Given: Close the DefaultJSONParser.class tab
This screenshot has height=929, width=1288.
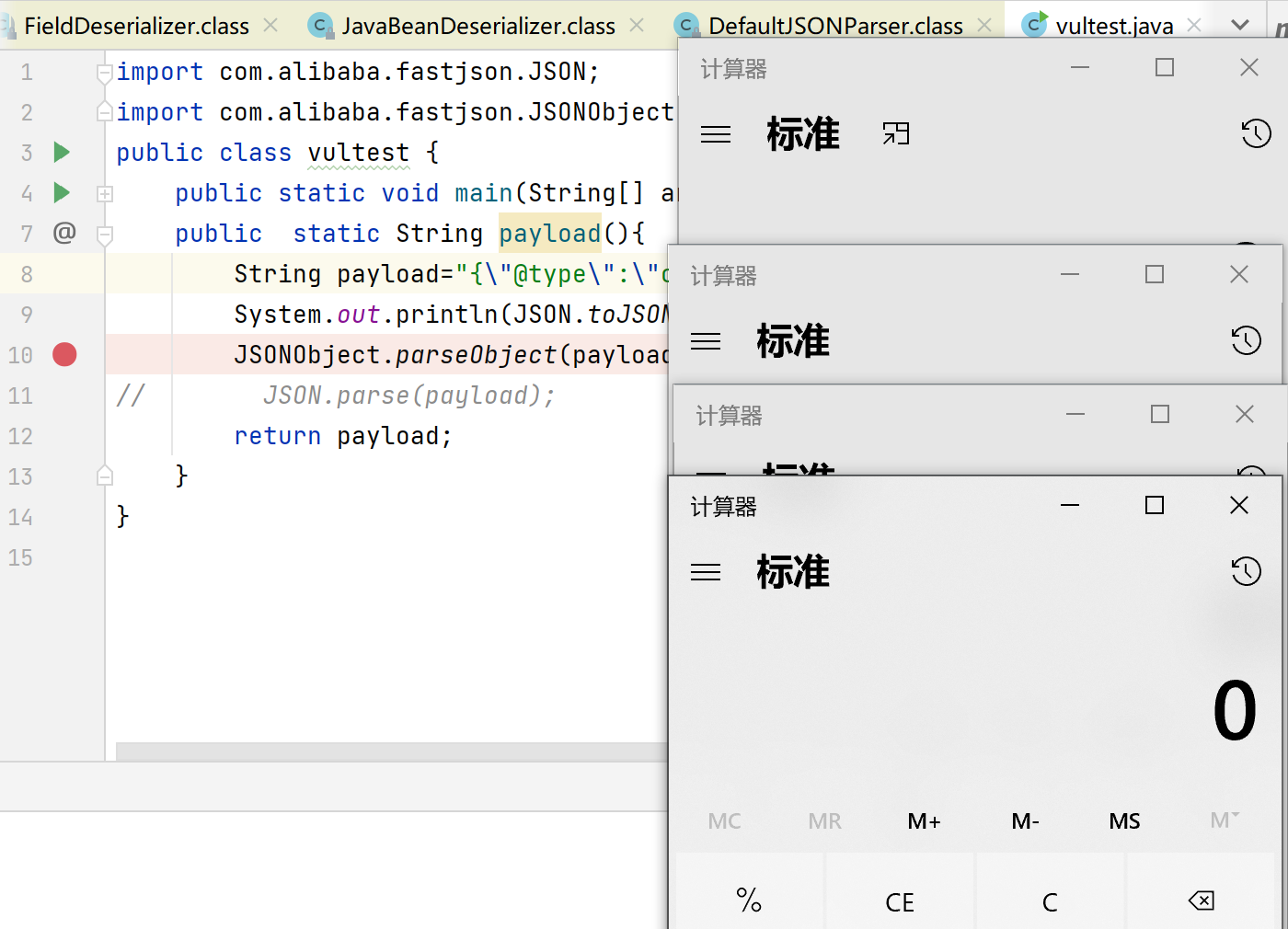Looking at the screenshot, I should [984, 26].
